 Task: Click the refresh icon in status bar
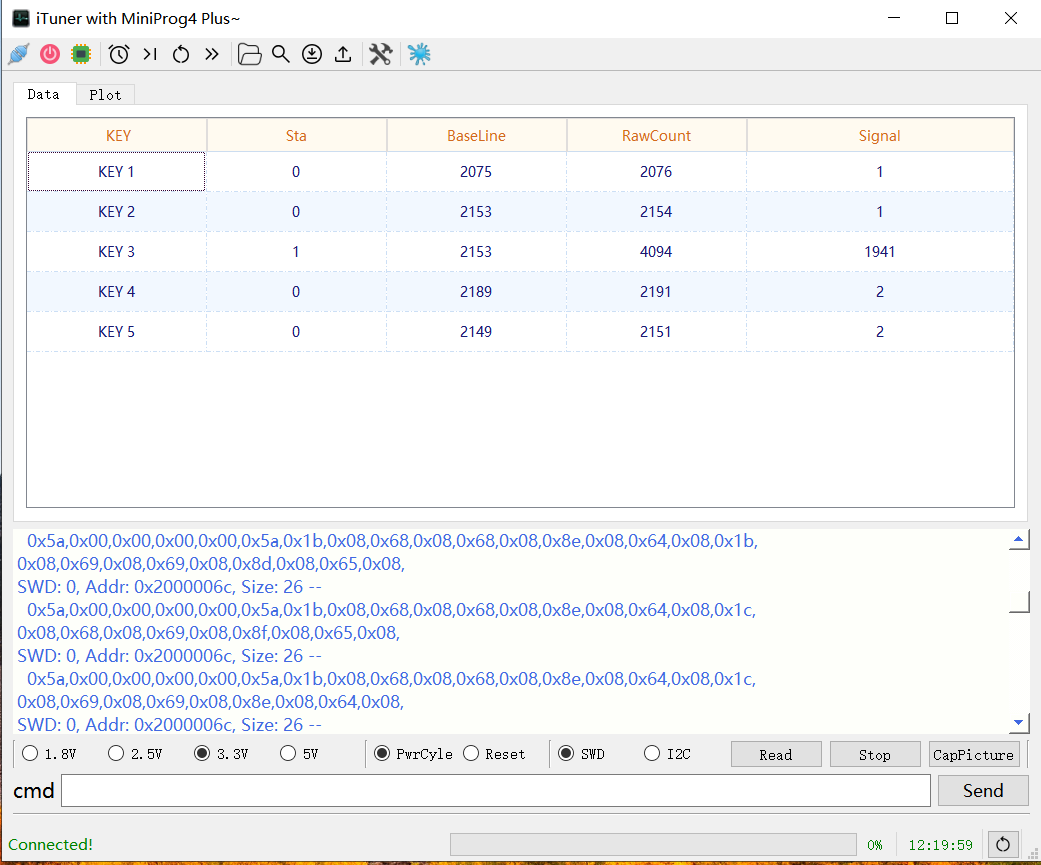click(1002, 844)
